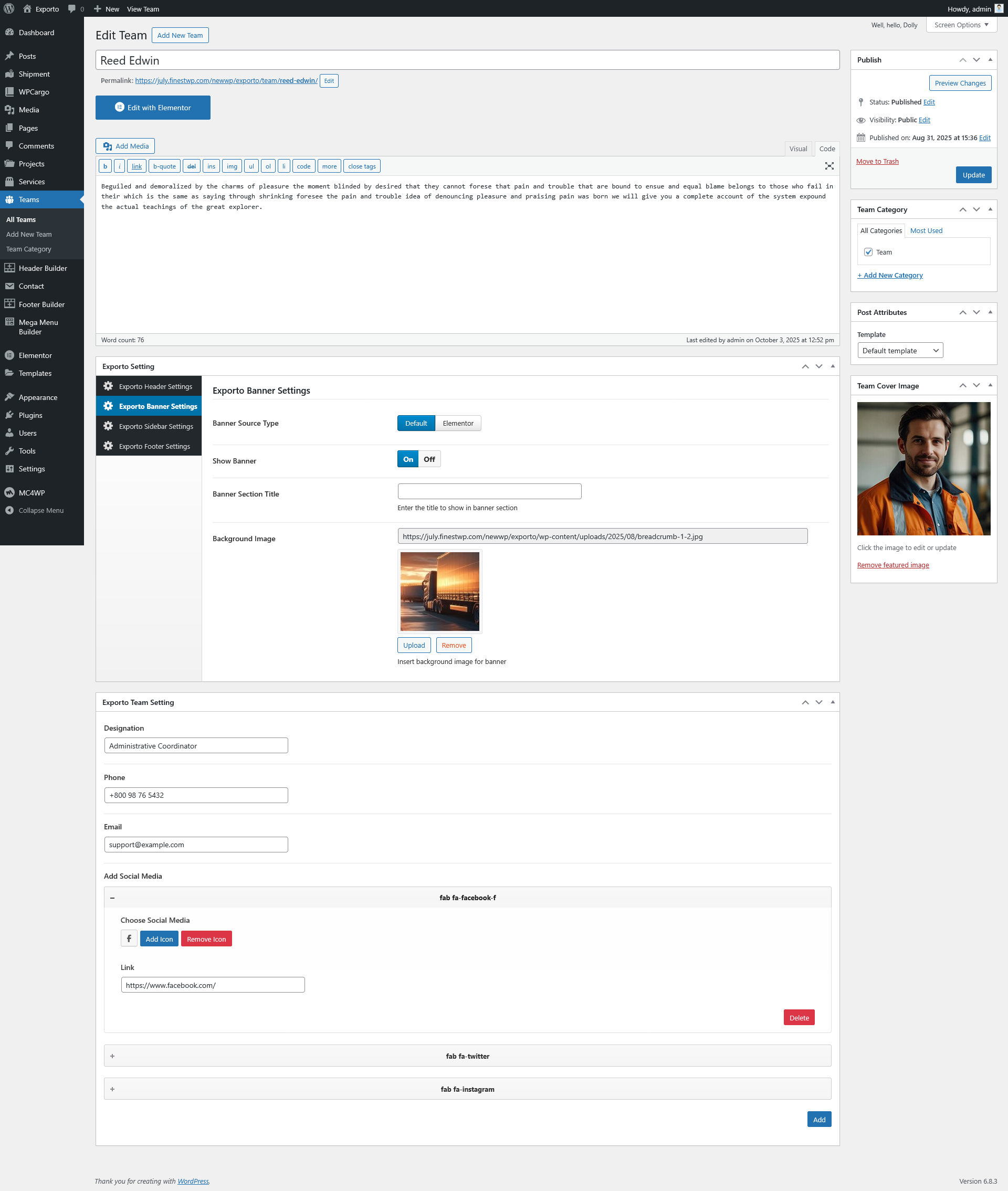Select the Facebook icon under Choose Social Media
1008x1191 pixels.
point(129,939)
